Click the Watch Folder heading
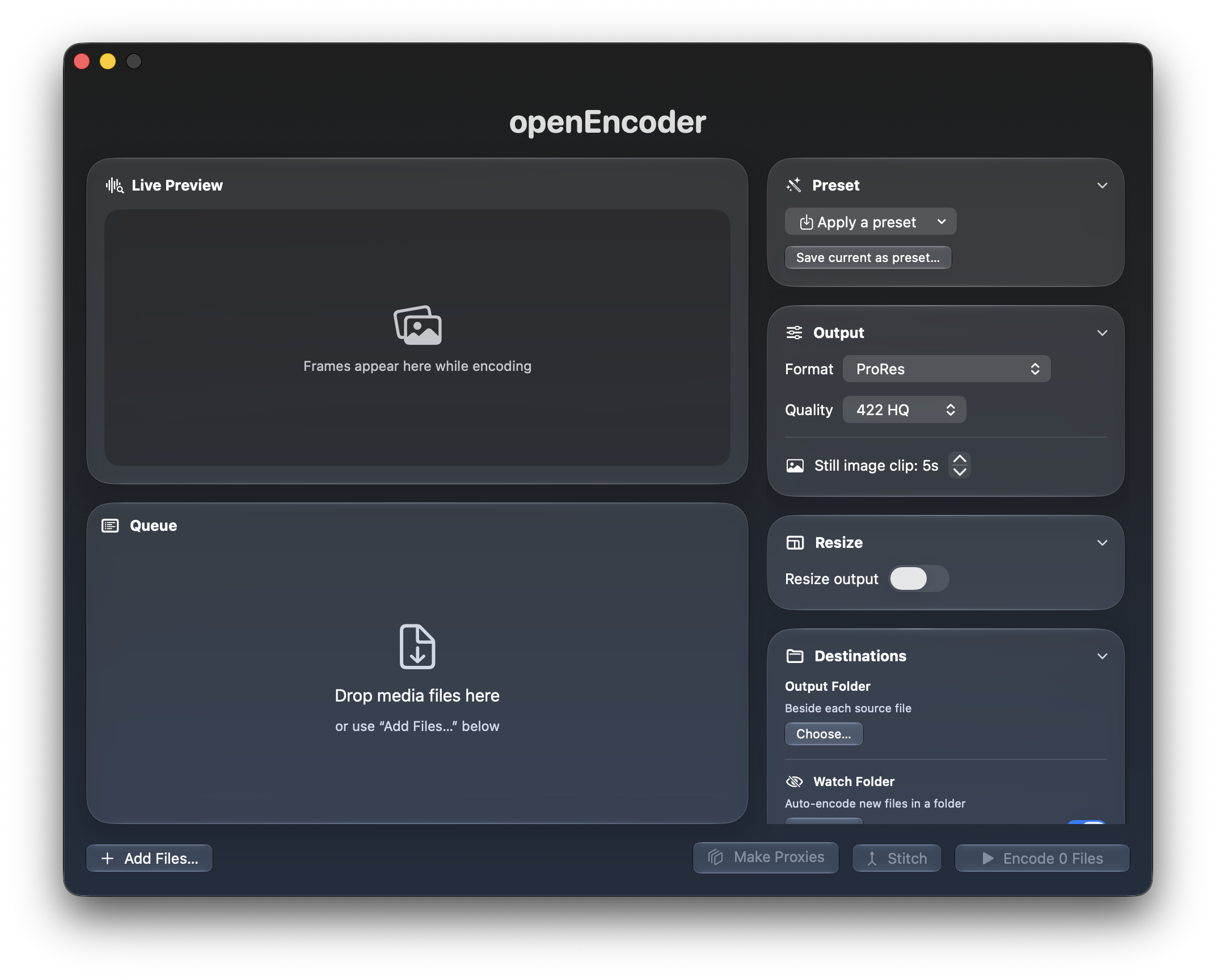This screenshot has height=980, width=1216. (854, 782)
